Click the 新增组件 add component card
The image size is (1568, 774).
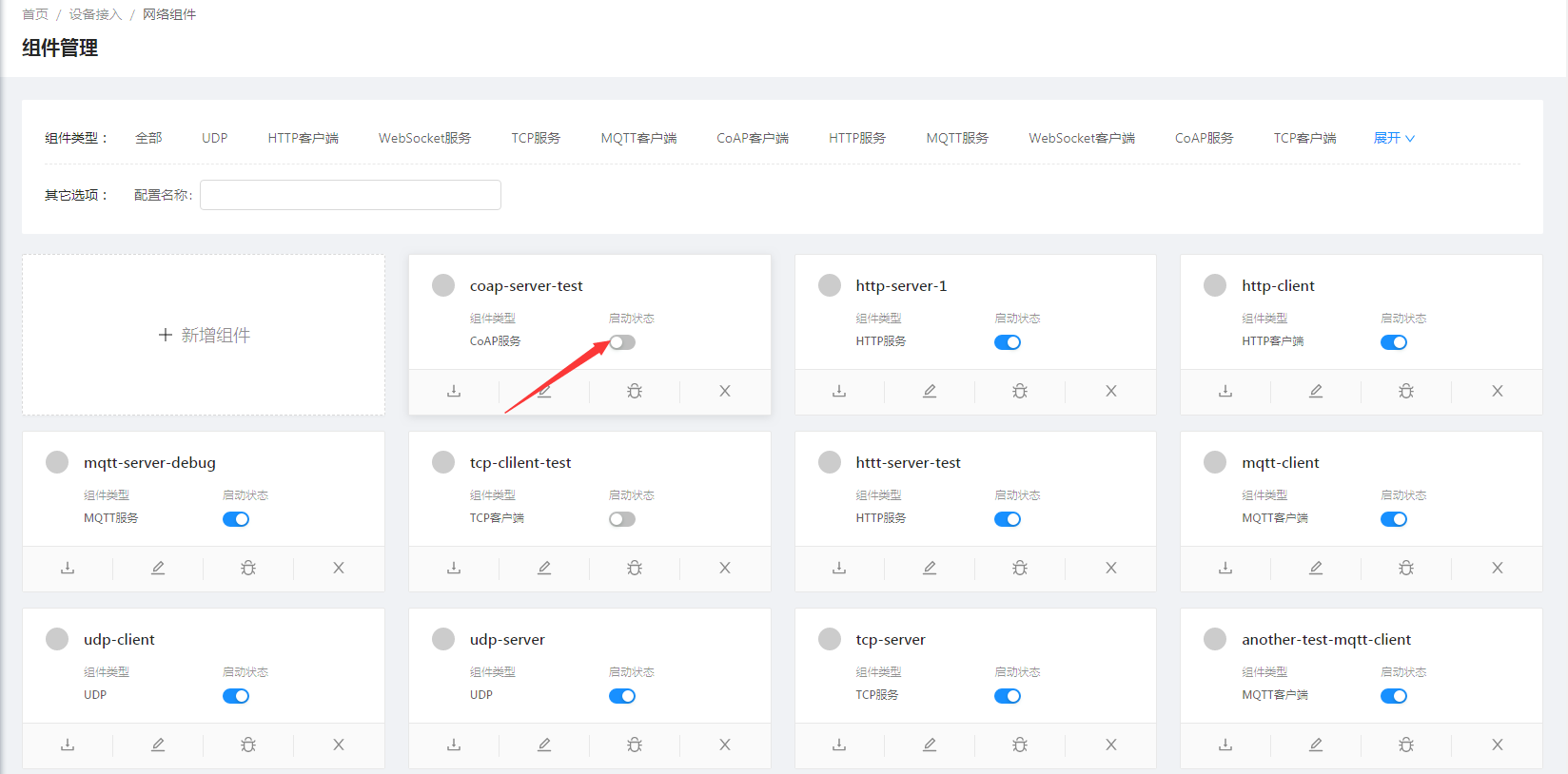coord(204,335)
